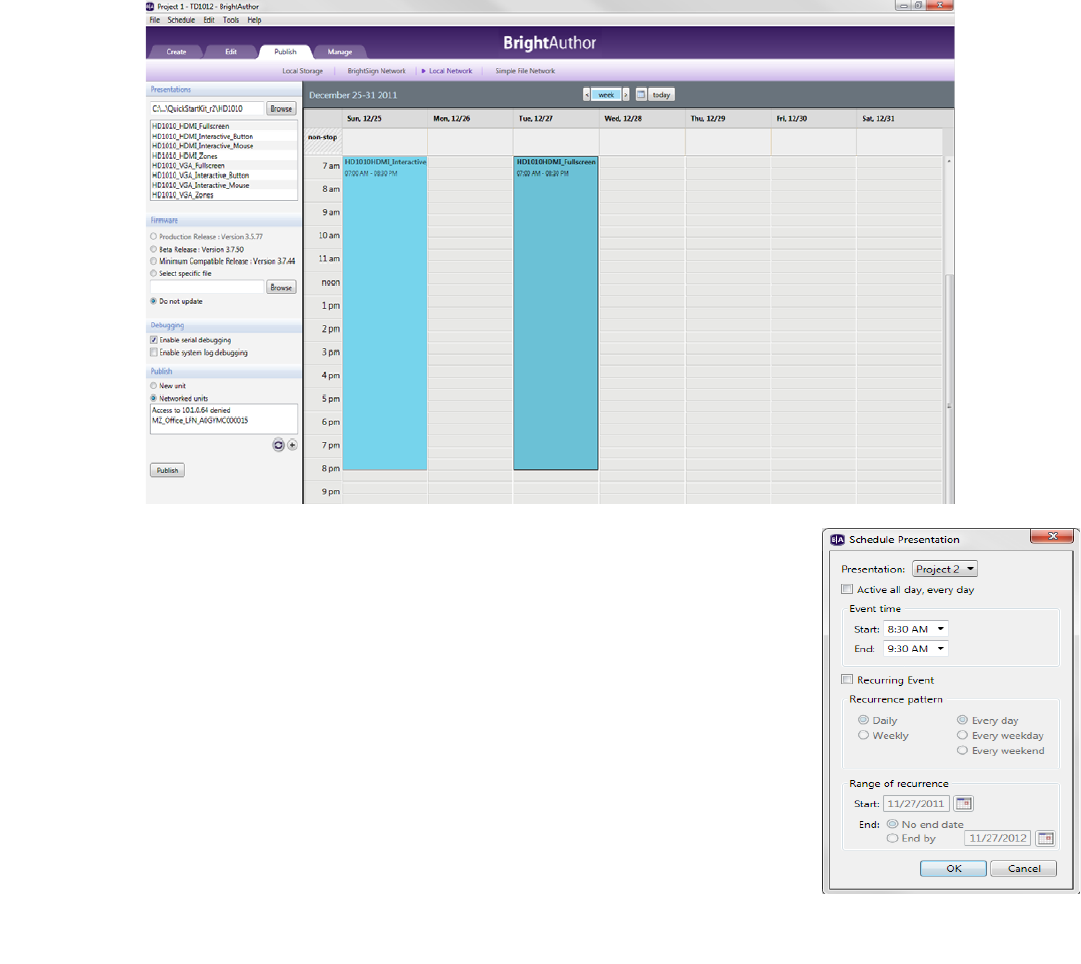Image resolution: width=1081 pixels, height=964 pixels.
Task: Click Browse next to presentations path
Action: point(281,109)
